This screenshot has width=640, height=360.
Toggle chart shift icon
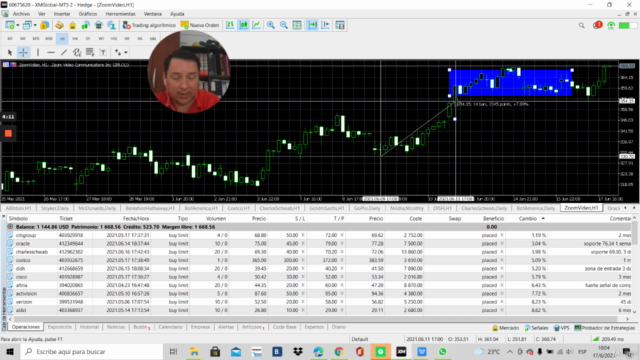coord(325,25)
